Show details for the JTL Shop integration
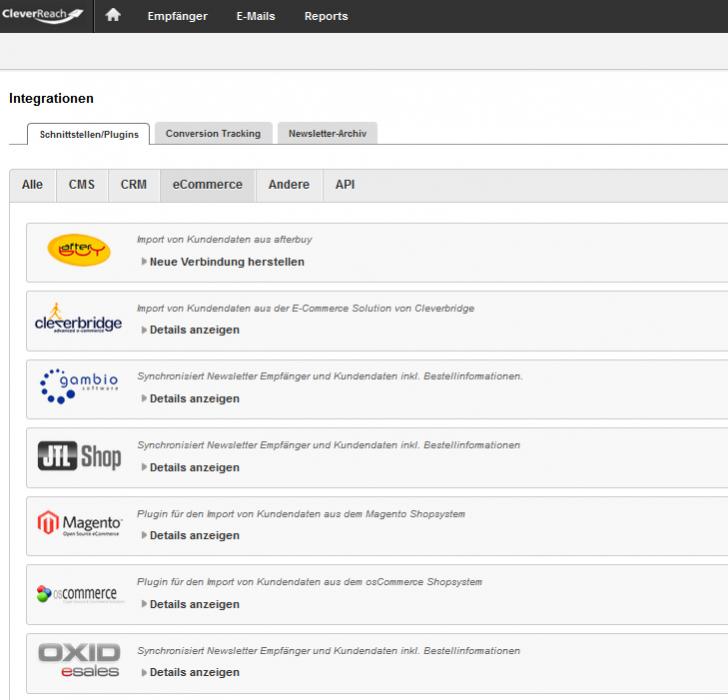The image size is (728, 700). click(x=194, y=467)
